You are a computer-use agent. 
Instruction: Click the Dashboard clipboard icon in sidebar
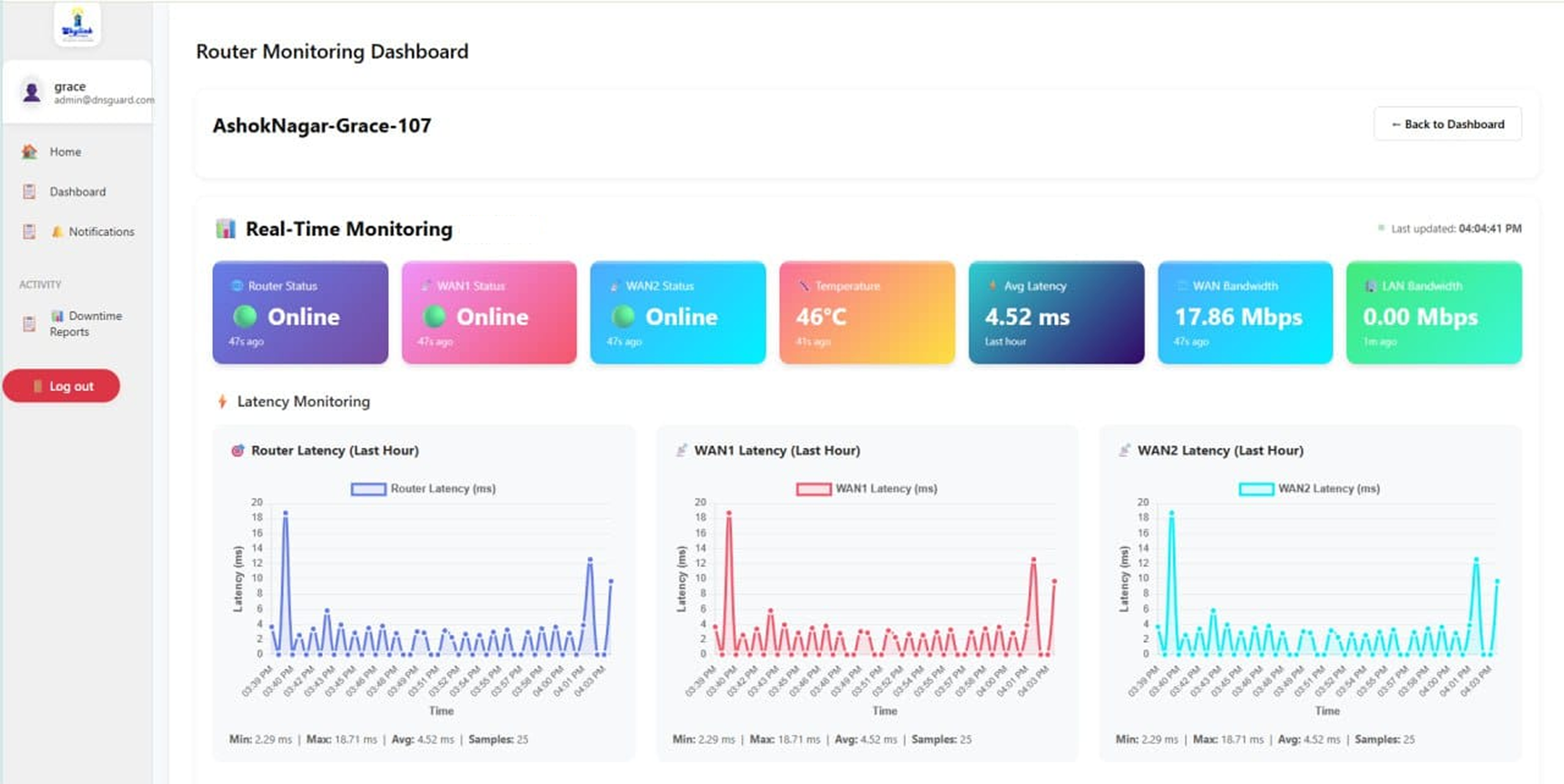(x=29, y=192)
